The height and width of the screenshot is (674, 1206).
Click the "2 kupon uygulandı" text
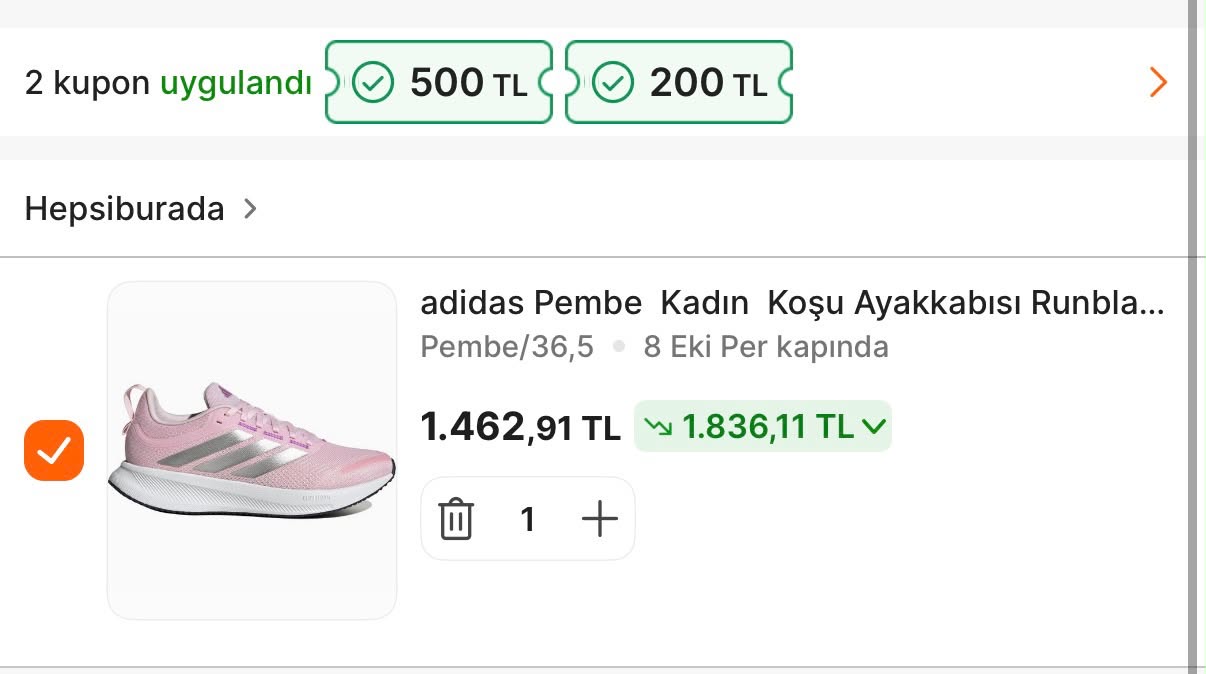(168, 84)
